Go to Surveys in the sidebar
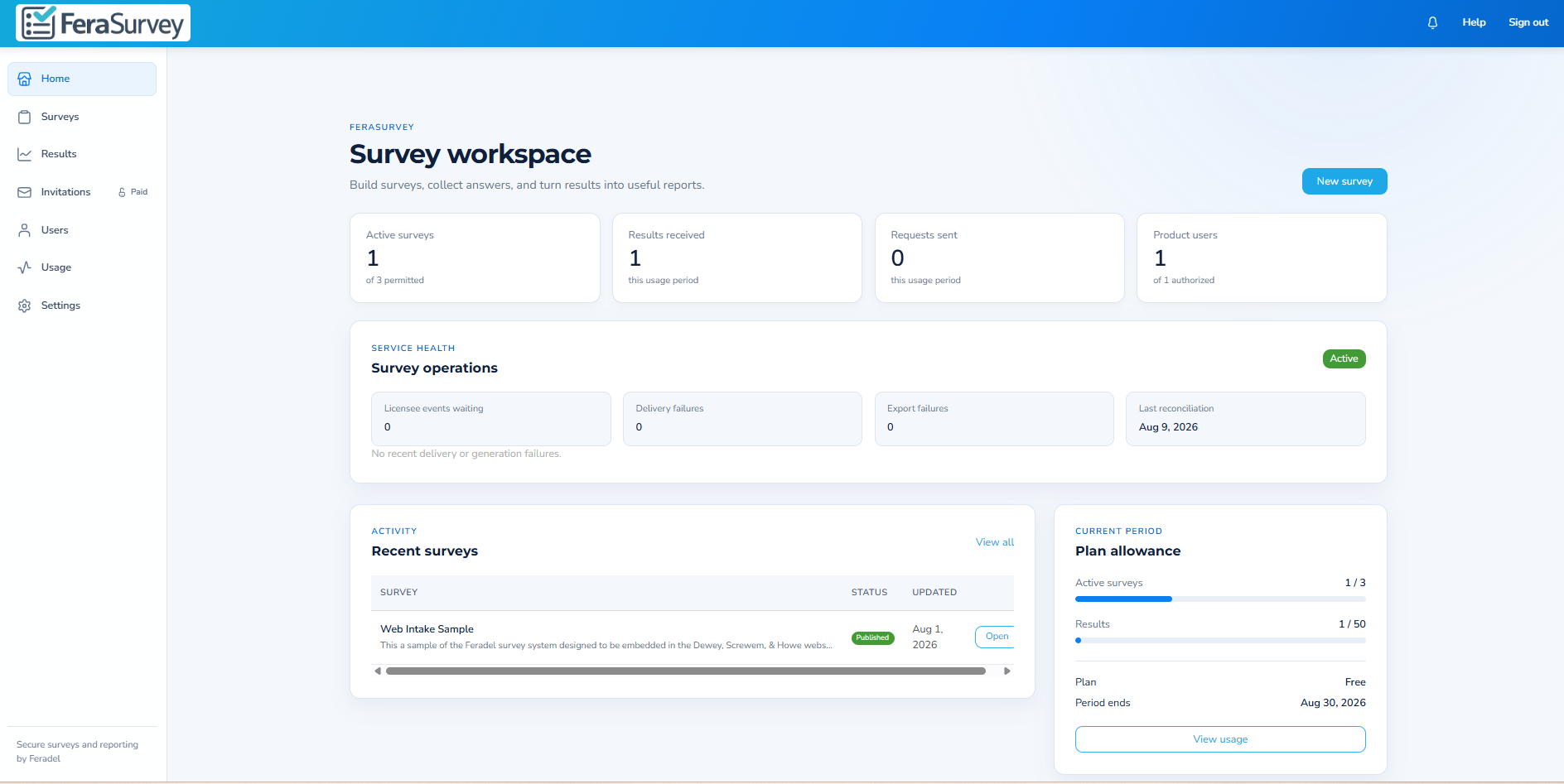The width and height of the screenshot is (1564, 784). (x=82, y=117)
